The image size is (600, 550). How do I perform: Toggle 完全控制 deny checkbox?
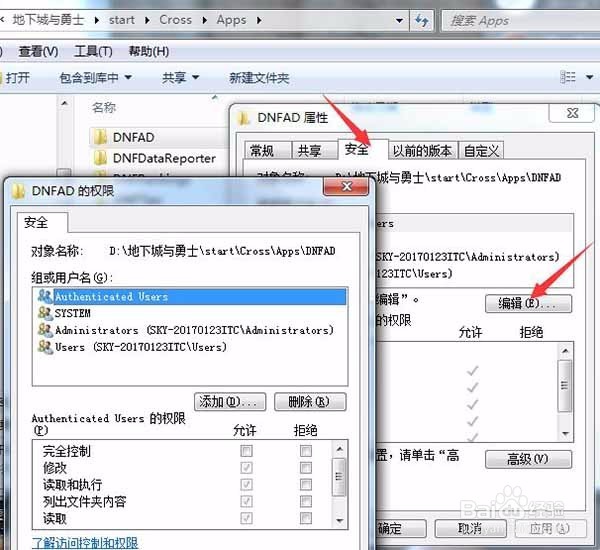pyautogui.click(x=305, y=451)
